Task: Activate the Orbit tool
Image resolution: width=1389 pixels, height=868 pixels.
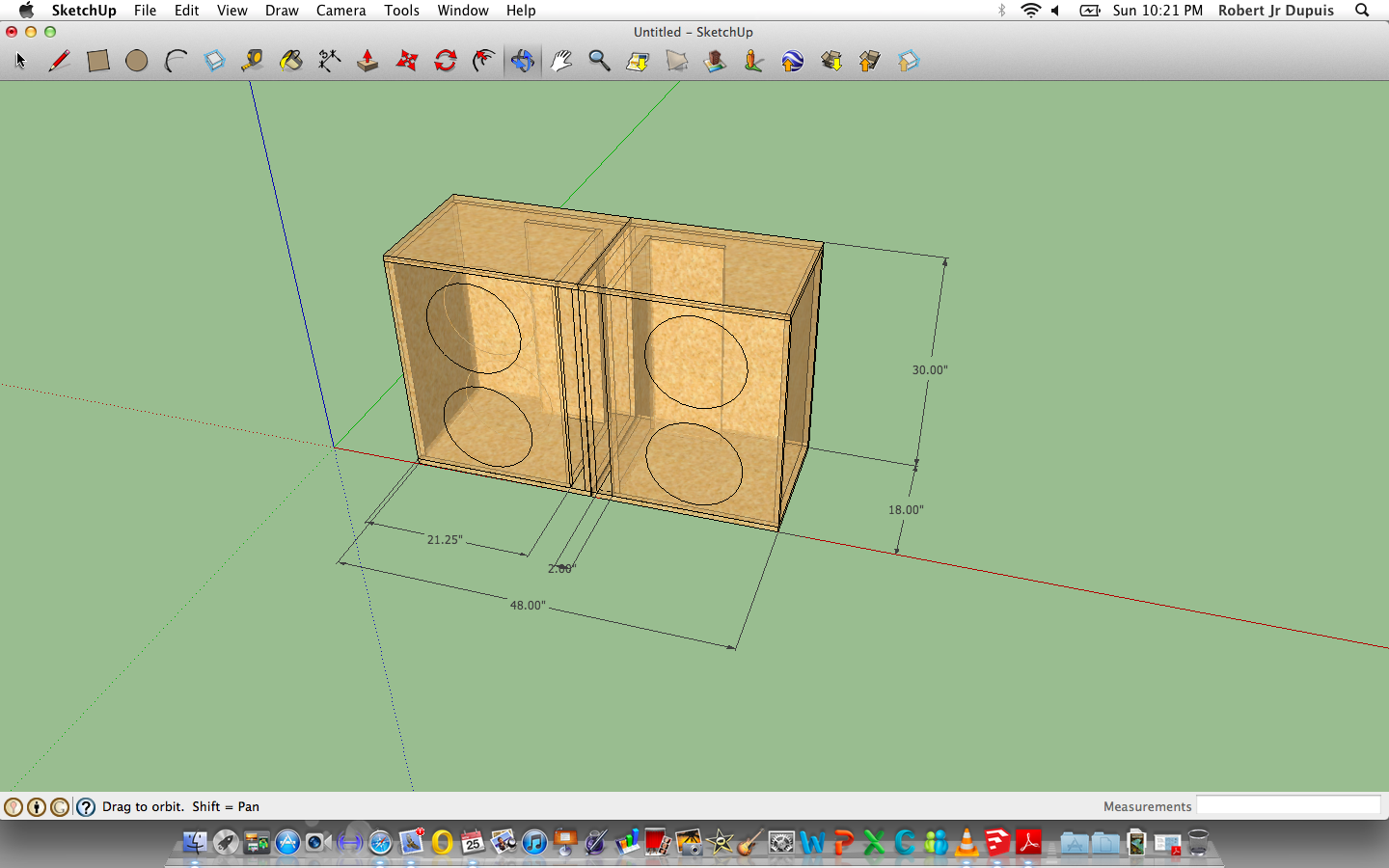Action: click(522, 61)
